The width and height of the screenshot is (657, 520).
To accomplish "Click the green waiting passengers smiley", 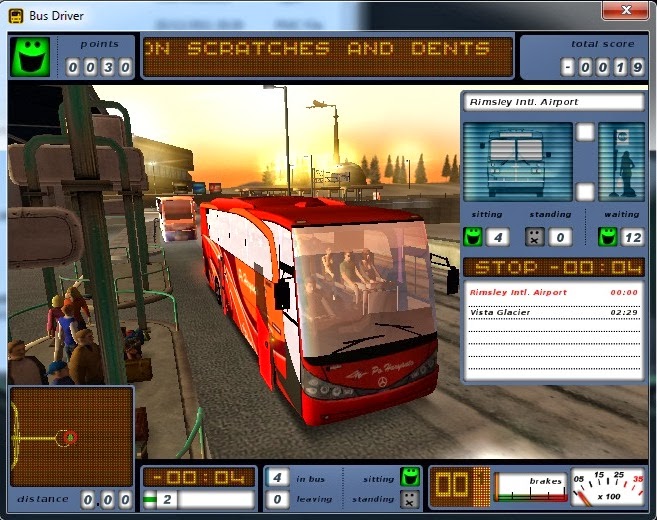I will tap(608, 237).
